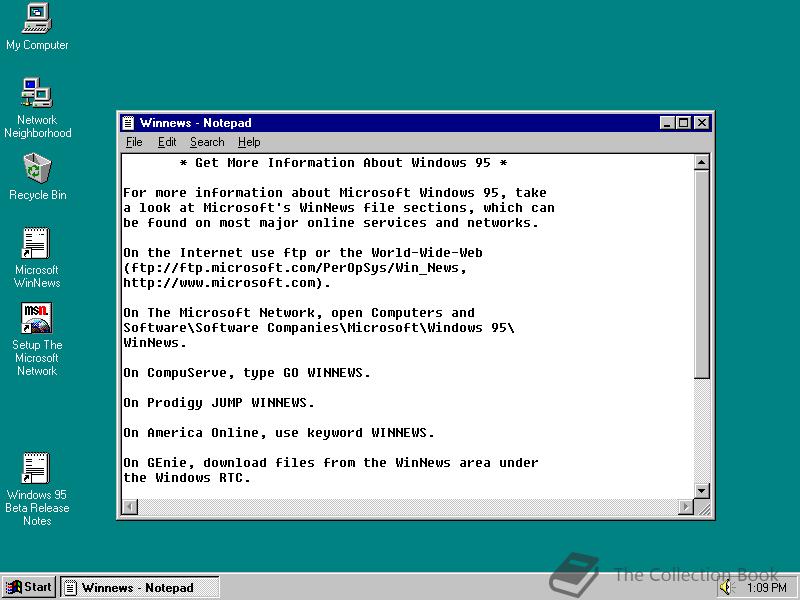
Task: Click the Start button
Action: coord(29,587)
